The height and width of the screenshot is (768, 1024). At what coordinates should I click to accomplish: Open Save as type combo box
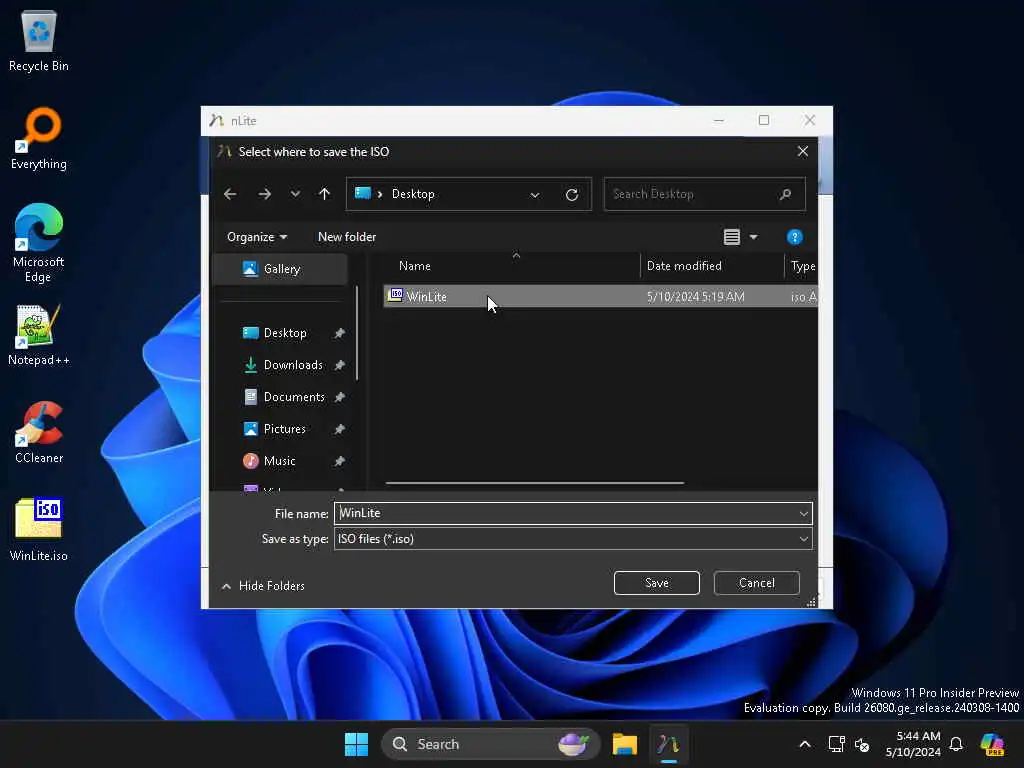(x=573, y=539)
